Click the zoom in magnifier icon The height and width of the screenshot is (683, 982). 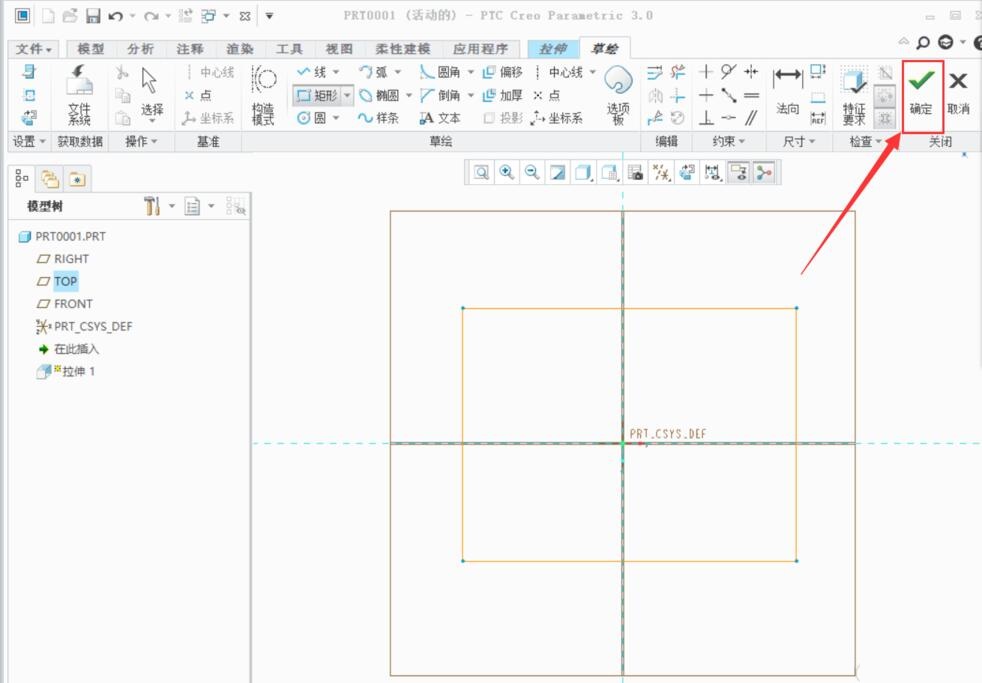[507, 172]
